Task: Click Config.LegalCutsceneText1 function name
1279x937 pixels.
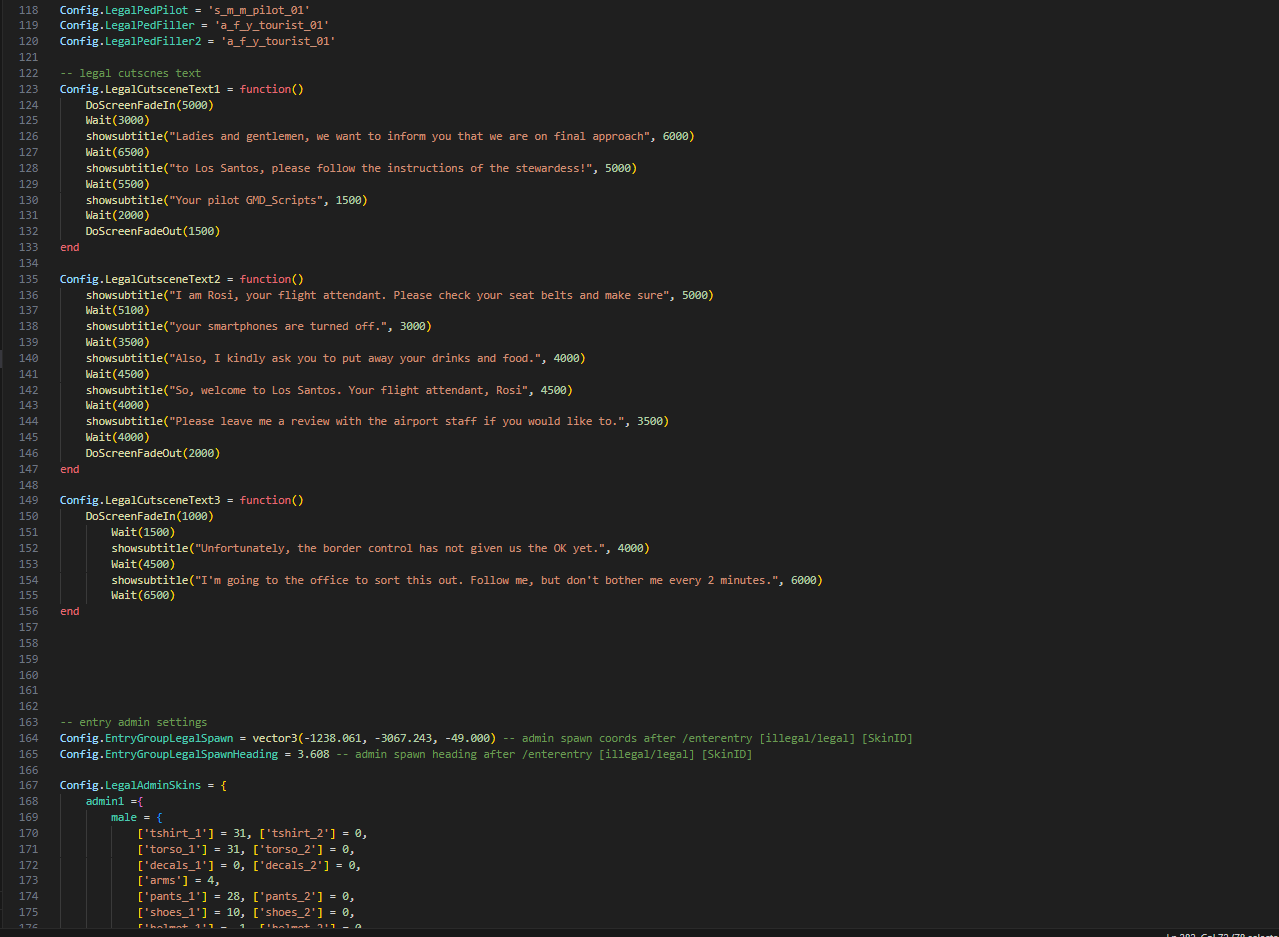Action: click(140, 88)
